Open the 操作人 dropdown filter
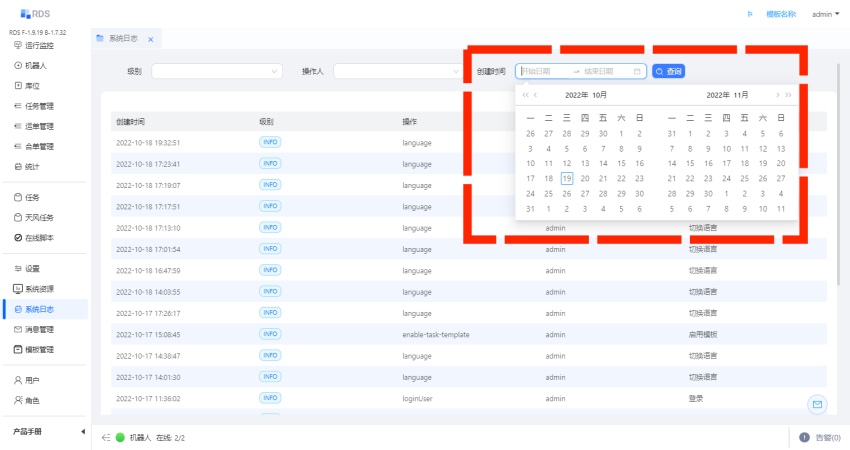This screenshot has height=450, width=850. coord(396,71)
